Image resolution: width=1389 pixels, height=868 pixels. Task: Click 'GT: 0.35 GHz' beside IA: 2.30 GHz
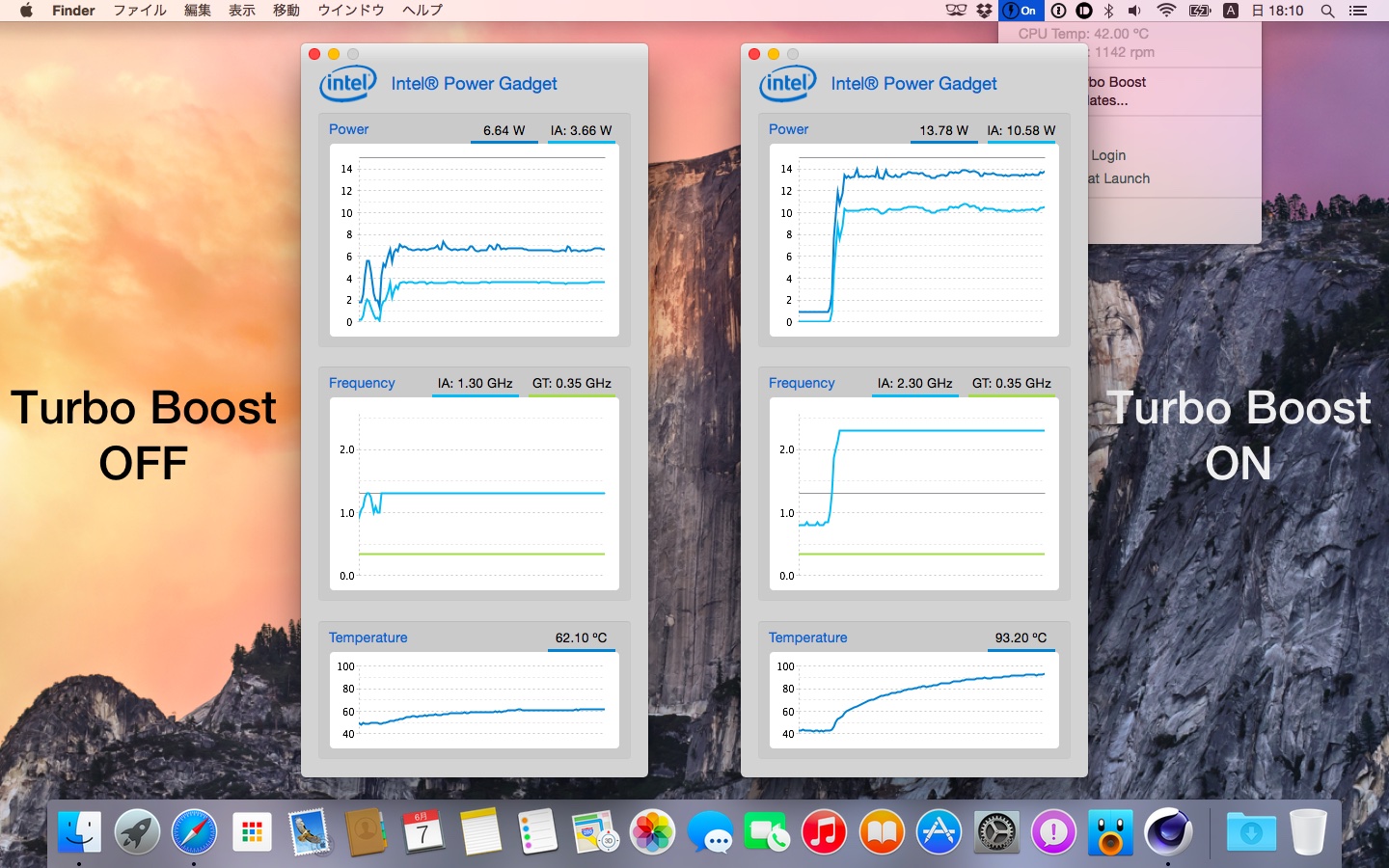pos(1012,383)
